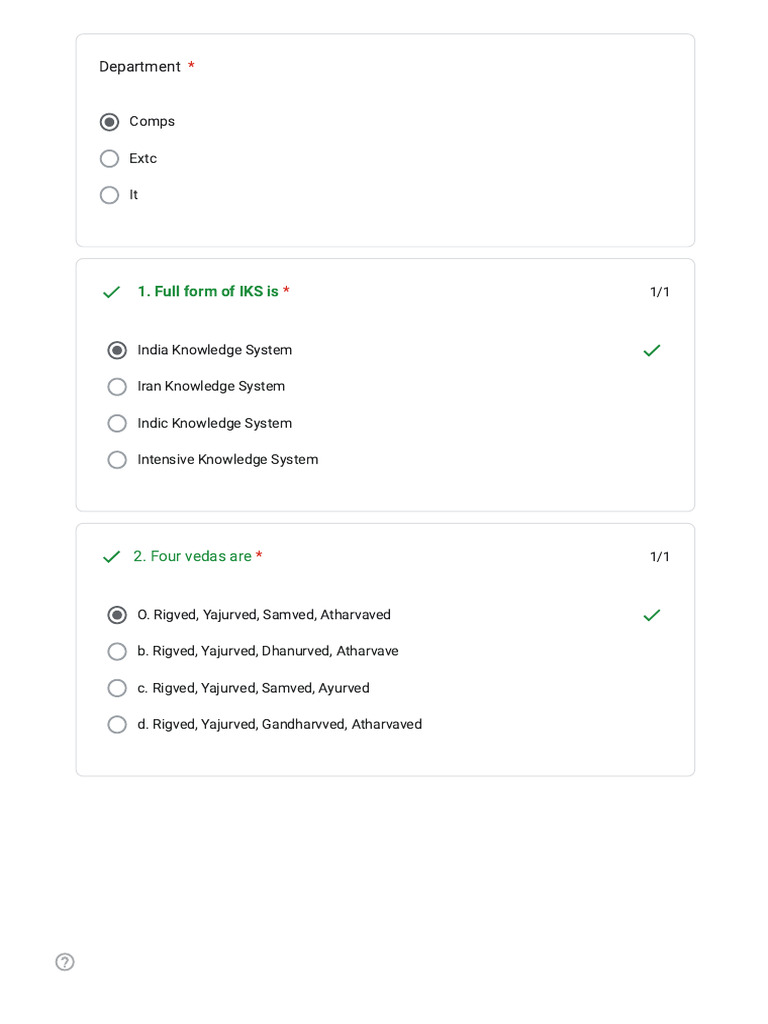Choose Iran Knowledge System option
This screenshot has height=1024, width=768.
click(x=117, y=387)
